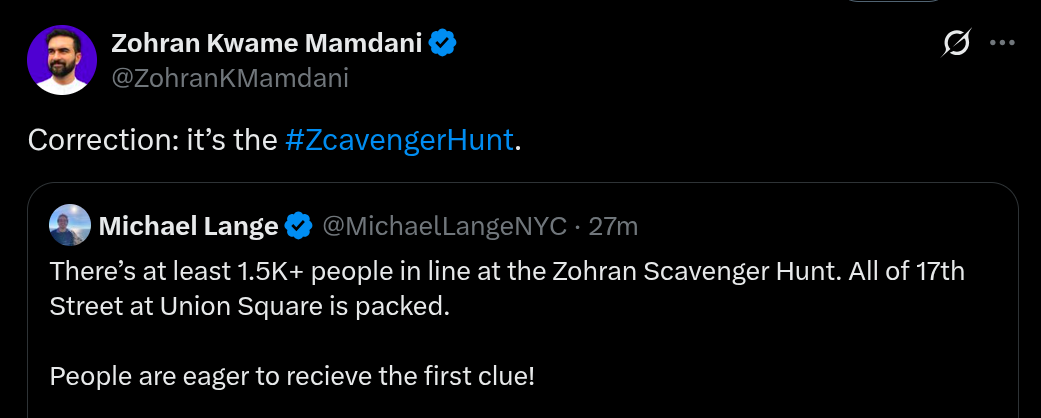1041x418 pixels.
Task: Click the 27m timestamp on quoted post
Action: [x=613, y=227]
